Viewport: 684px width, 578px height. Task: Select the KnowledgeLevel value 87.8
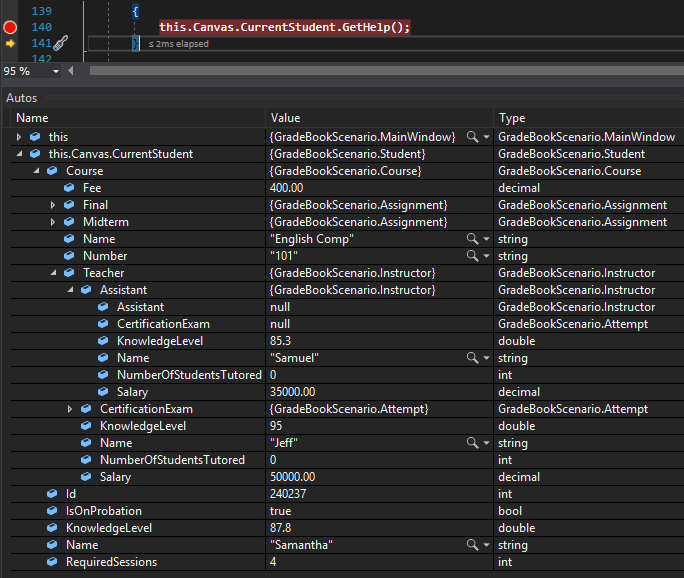tap(280, 528)
